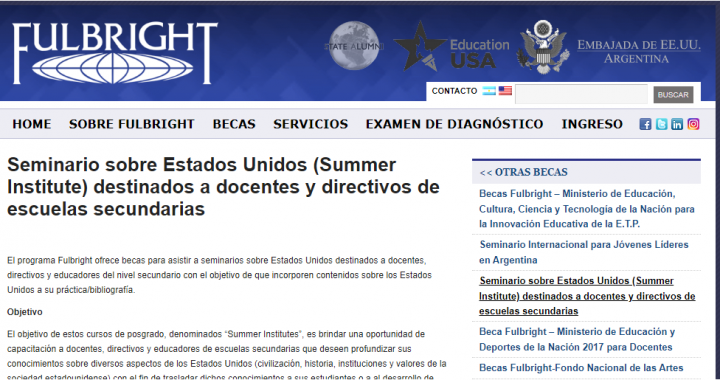Click the Fulbright logo
Screen dimensions: 720x380
click(115, 53)
